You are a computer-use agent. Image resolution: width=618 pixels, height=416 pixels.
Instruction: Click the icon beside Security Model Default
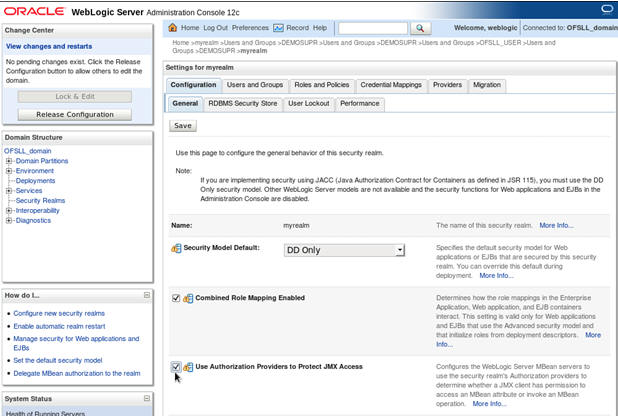tap(176, 248)
